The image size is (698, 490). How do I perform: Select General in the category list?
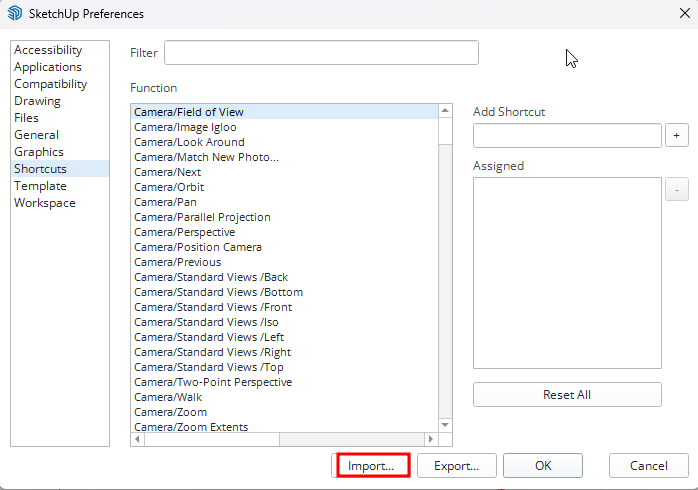coord(60,135)
